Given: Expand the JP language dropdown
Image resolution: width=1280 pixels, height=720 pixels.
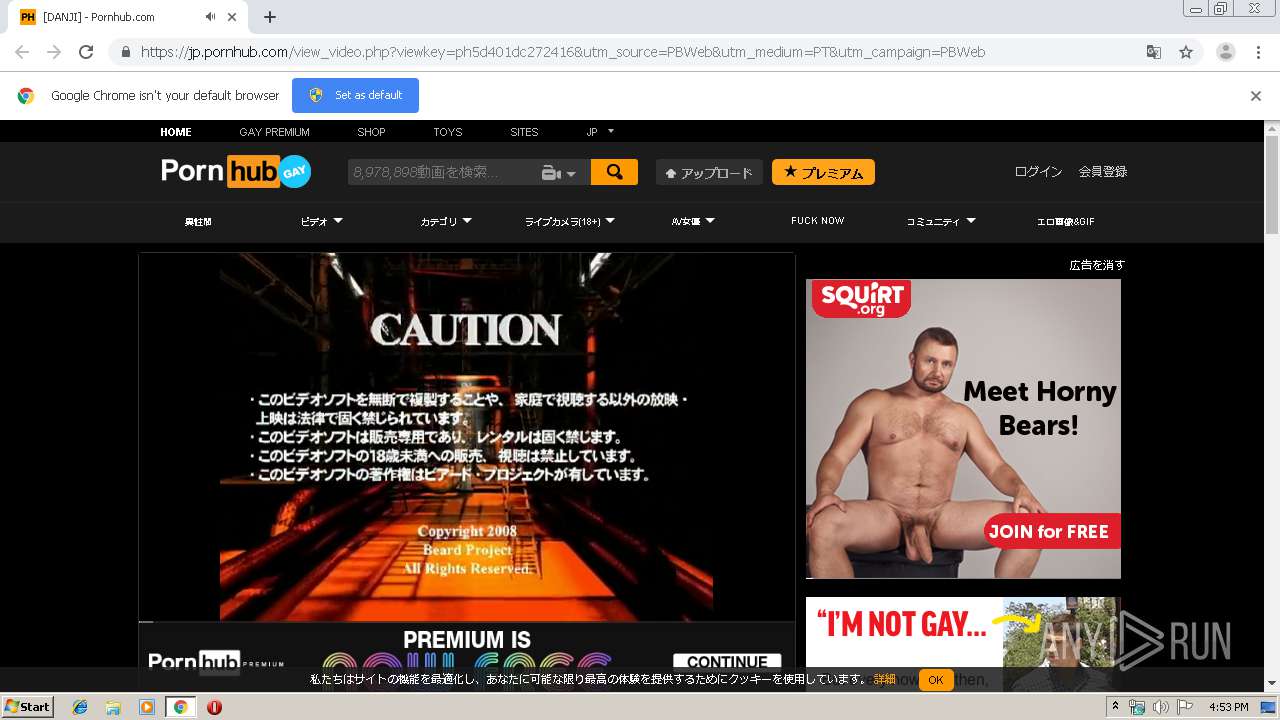Looking at the screenshot, I should (x=600, y=132).
